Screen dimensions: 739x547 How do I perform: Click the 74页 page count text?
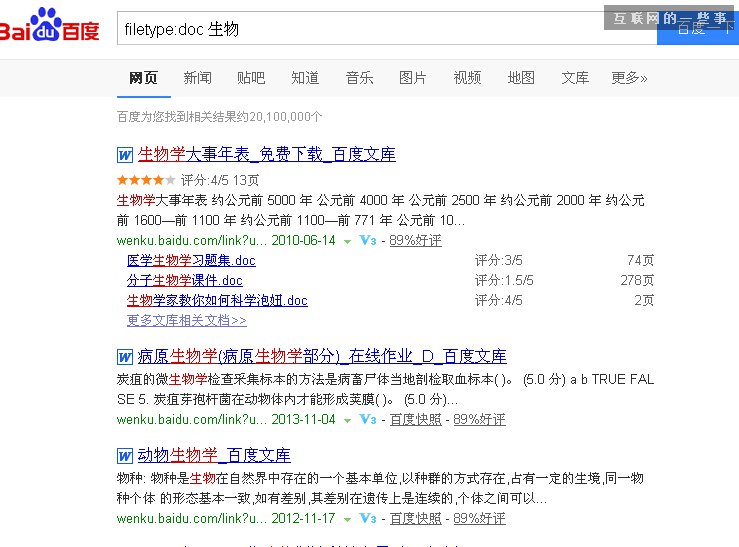click(x=640, y=261)
